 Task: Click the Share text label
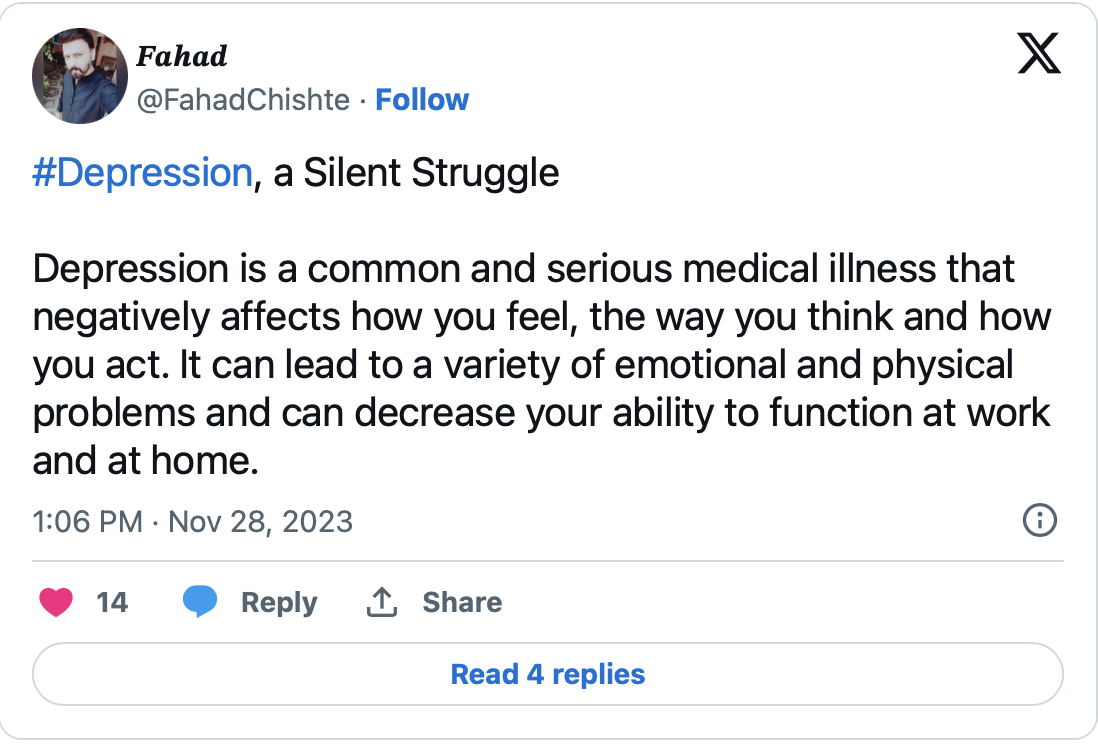coord(462,602)
